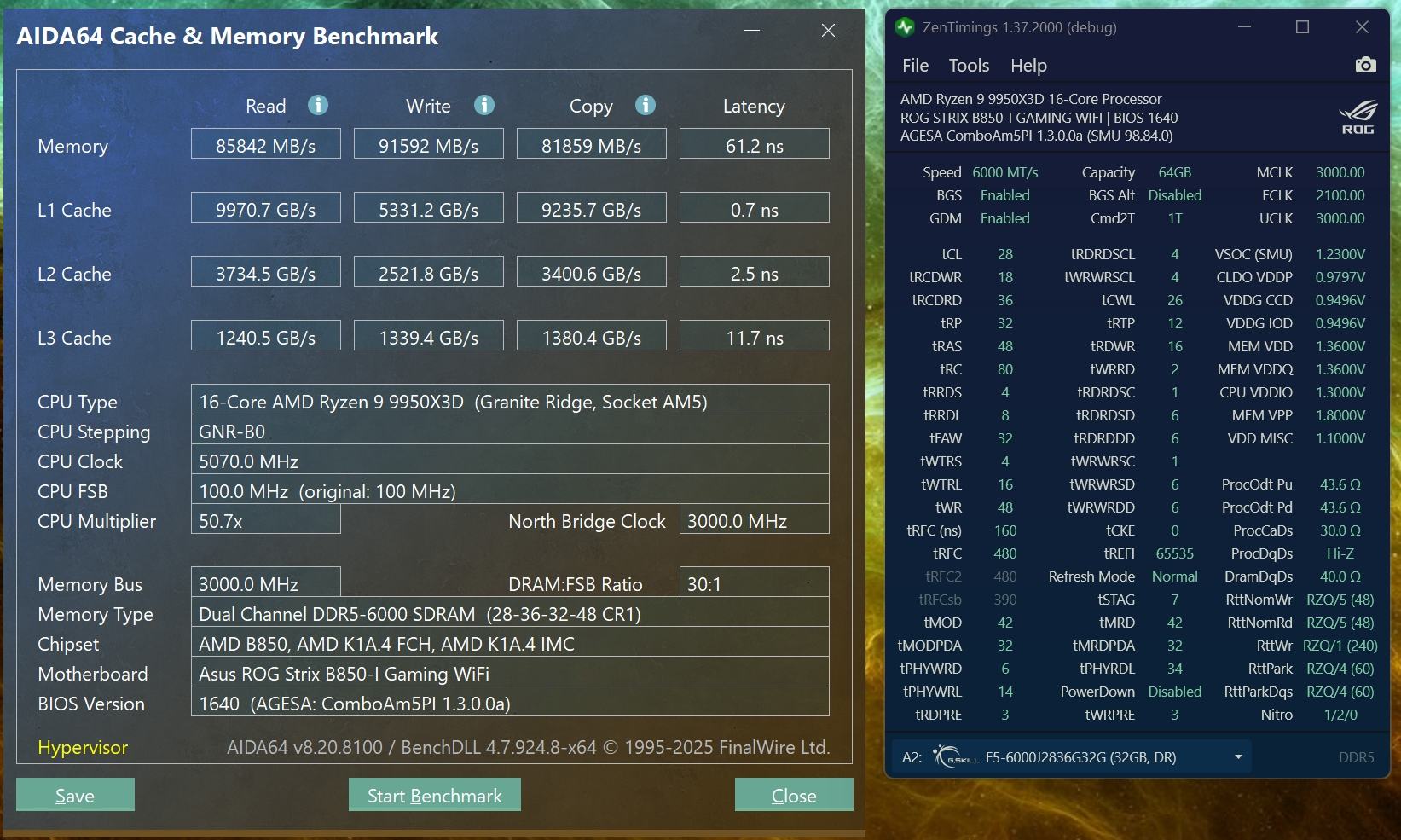Click the GDM Enabled value

pos(1005,218)
